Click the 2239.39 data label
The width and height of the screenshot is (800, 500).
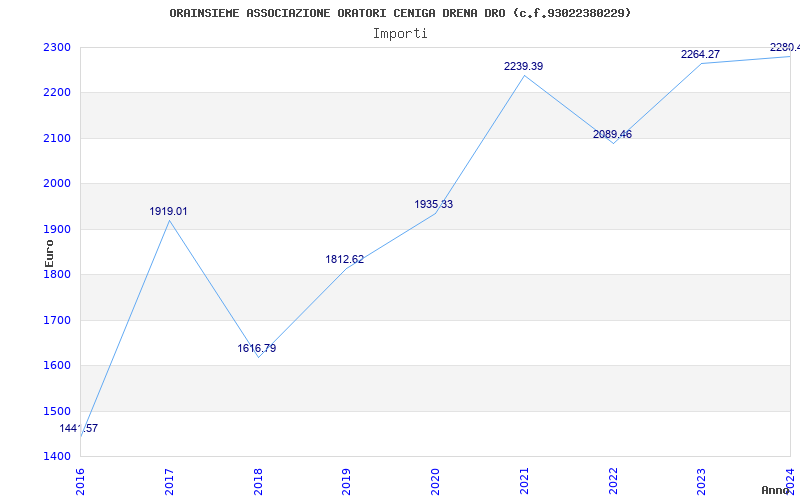523,66
